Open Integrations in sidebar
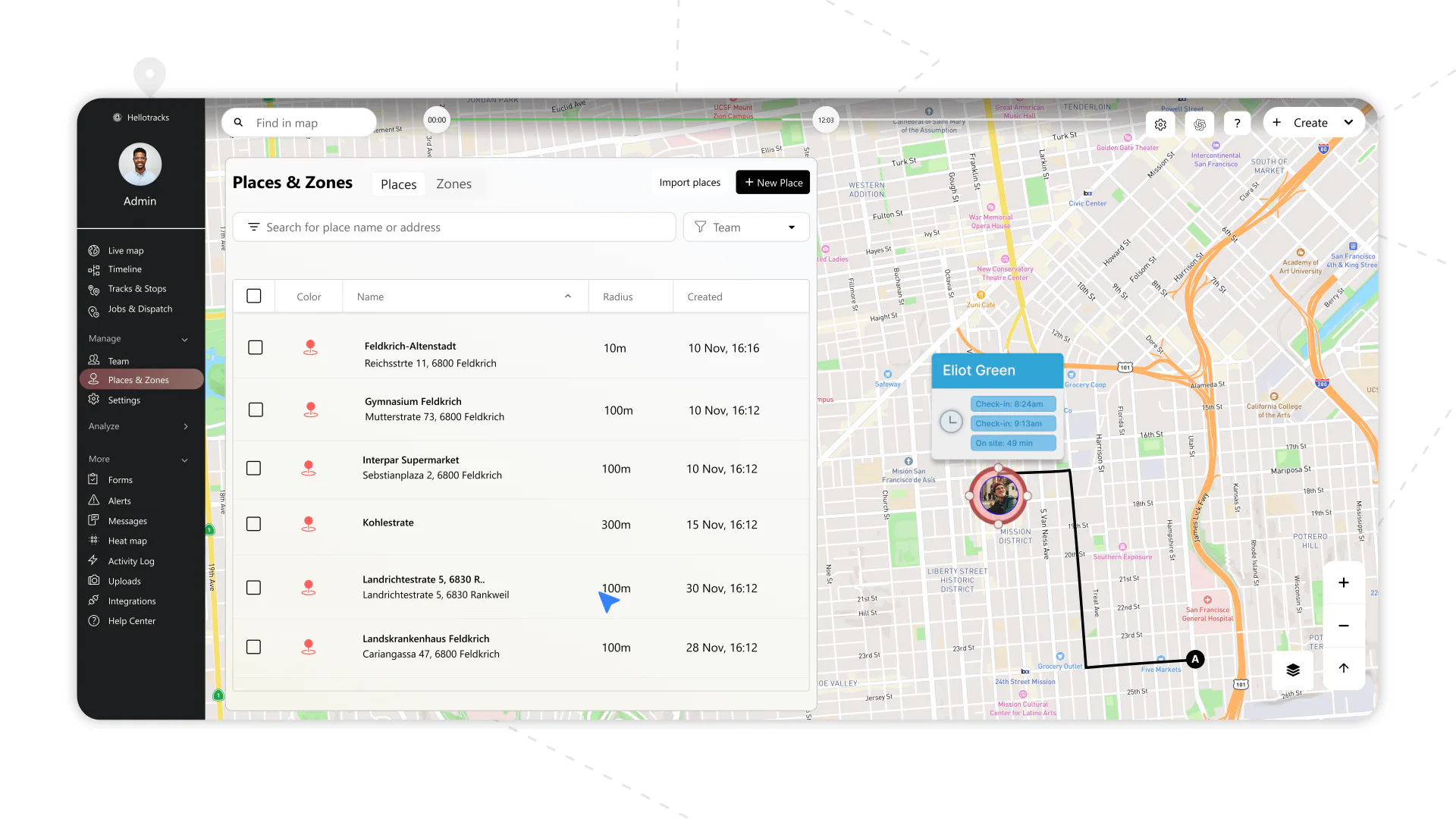 131,601
